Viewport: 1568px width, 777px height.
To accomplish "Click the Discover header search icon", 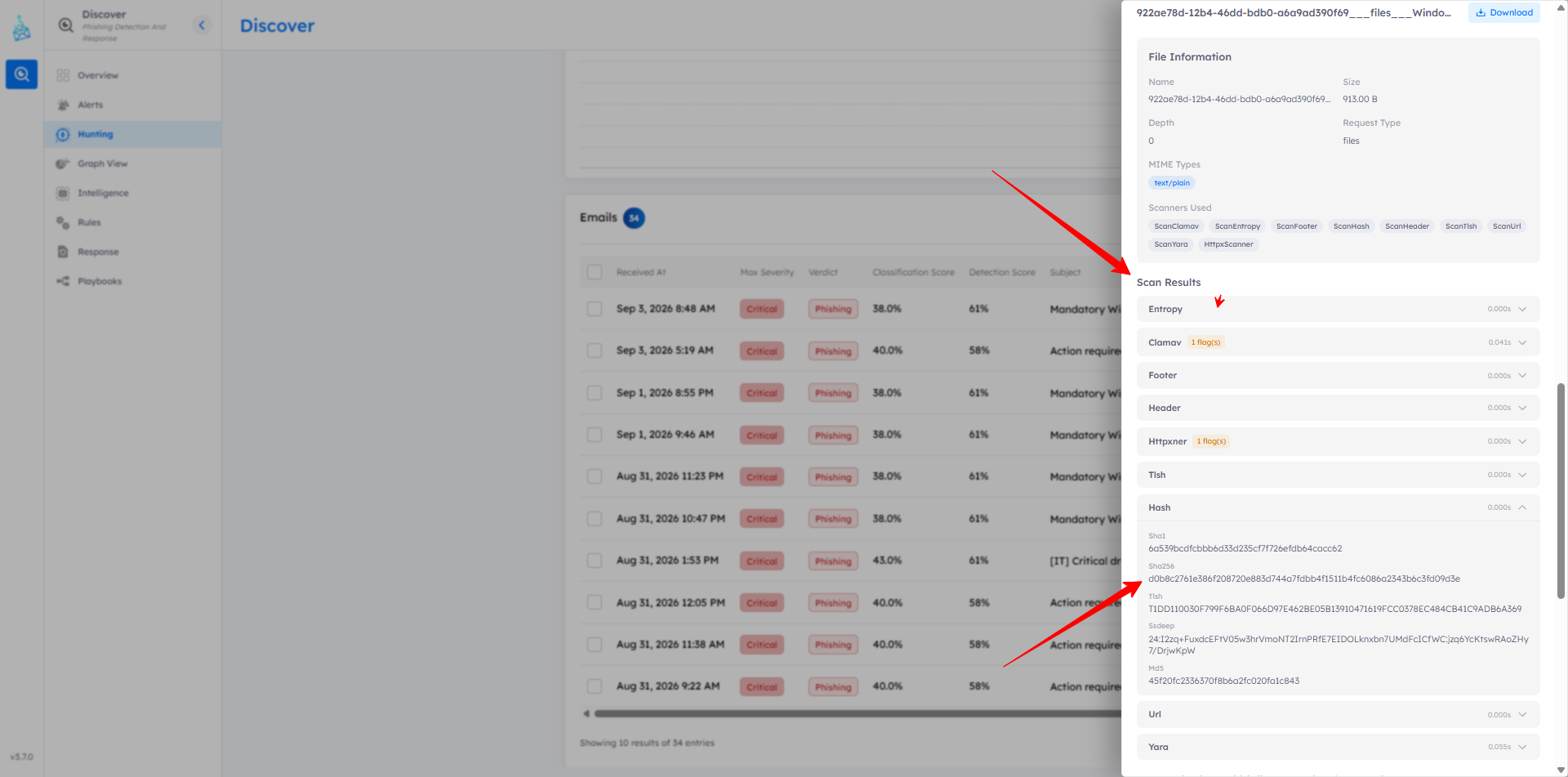I will pos(66,25).
